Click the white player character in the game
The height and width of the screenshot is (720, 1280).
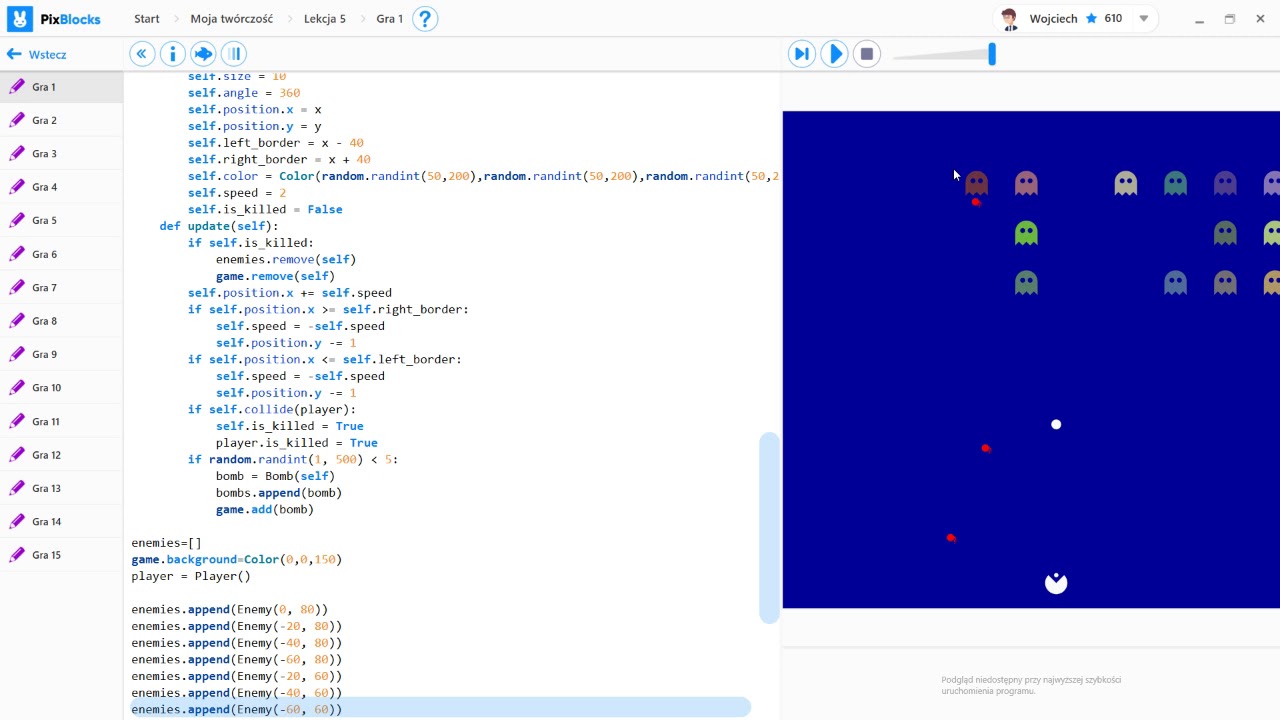tap(1056, 583)
